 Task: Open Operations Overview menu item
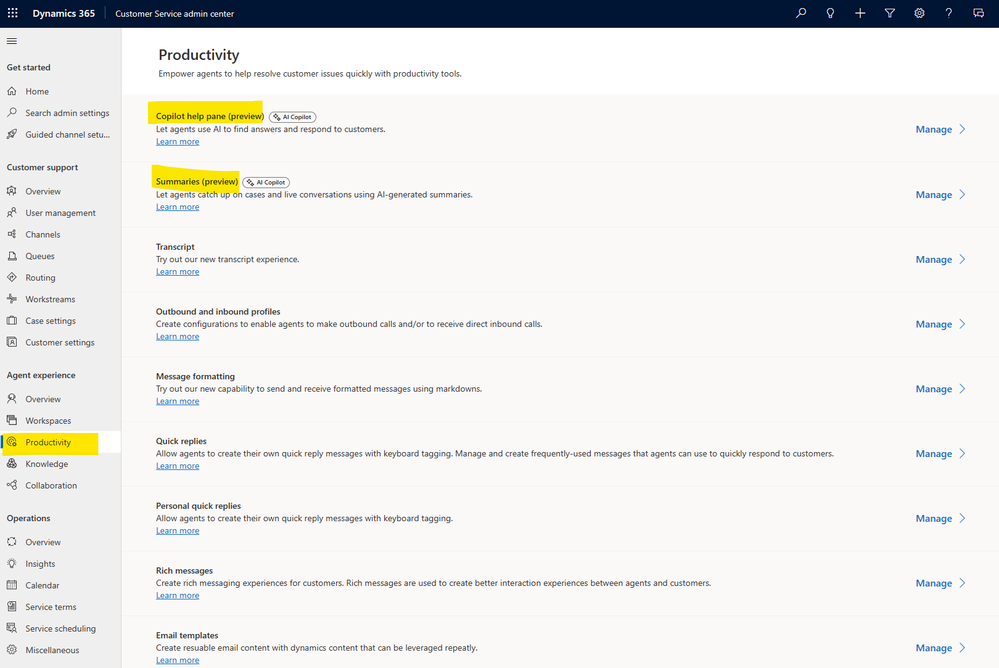point(61,542)
